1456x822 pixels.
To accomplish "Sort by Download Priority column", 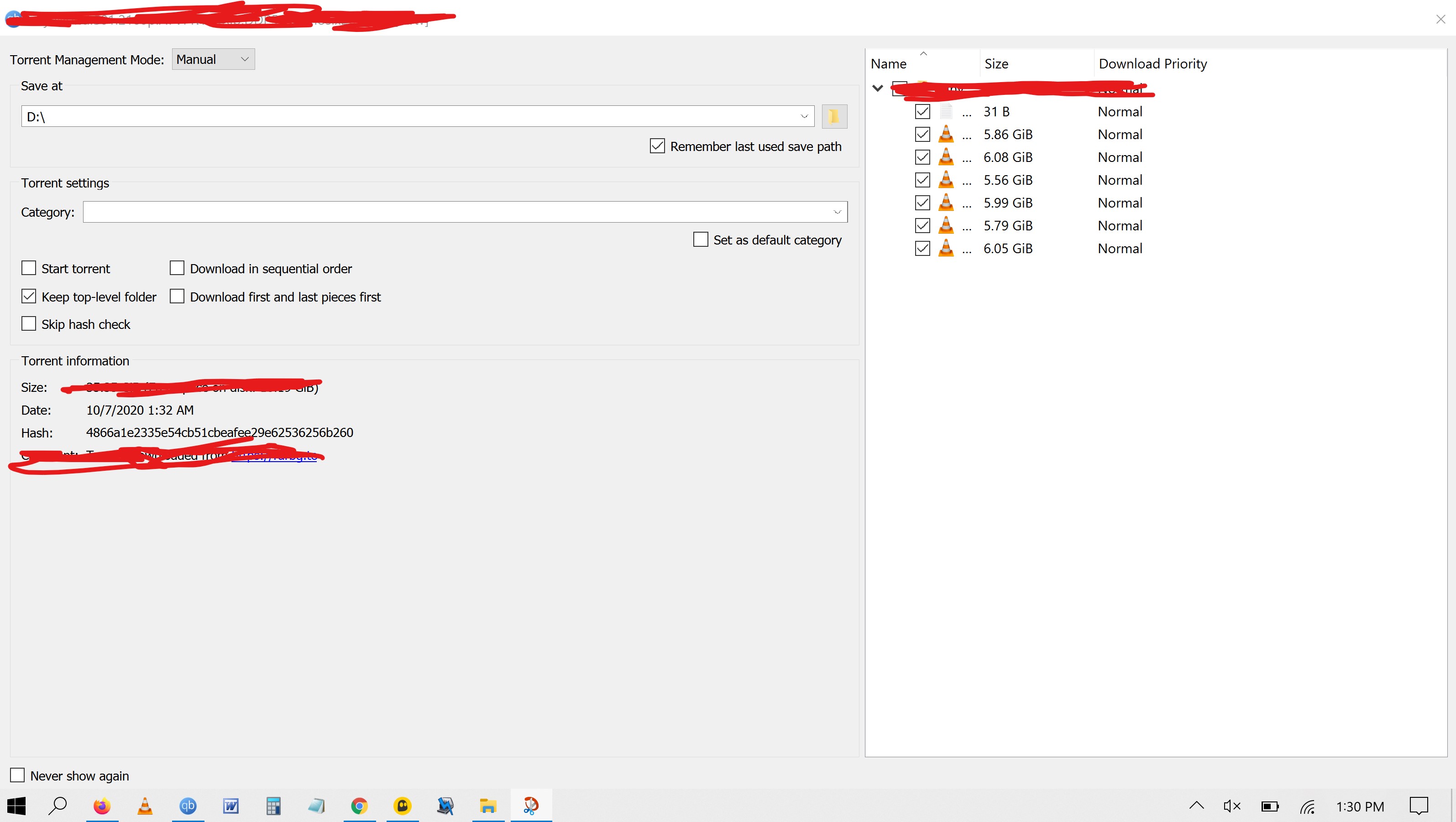I will point(1153,63).
